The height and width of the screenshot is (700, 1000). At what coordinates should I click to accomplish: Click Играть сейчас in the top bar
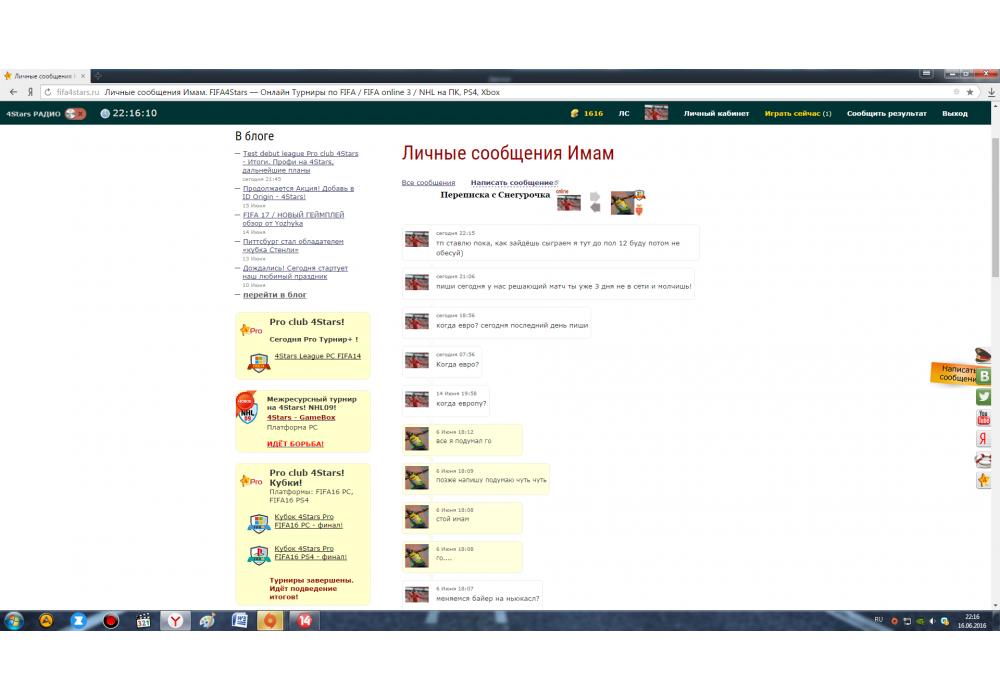[797, 114]
